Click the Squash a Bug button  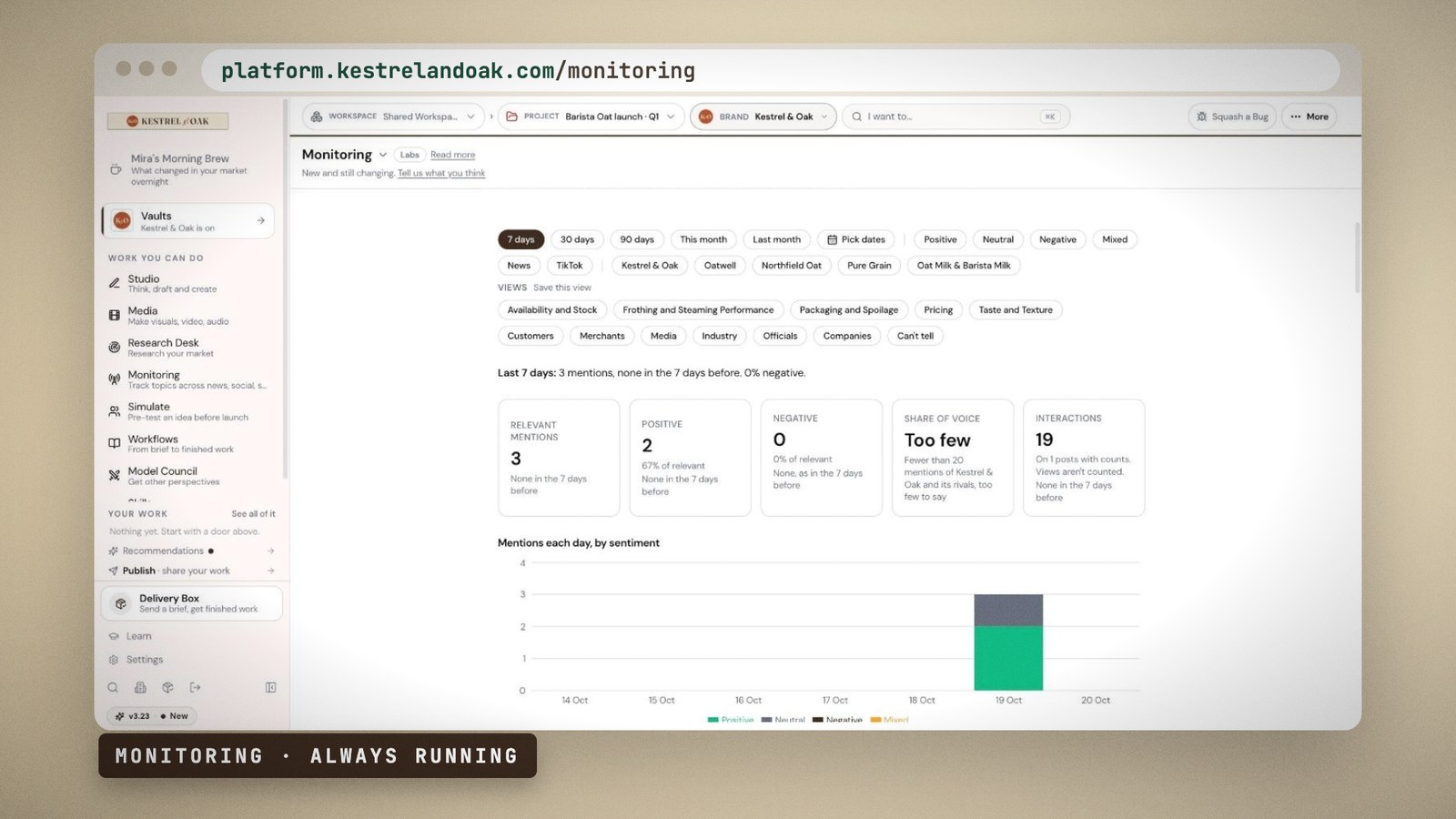point(1232,116)
